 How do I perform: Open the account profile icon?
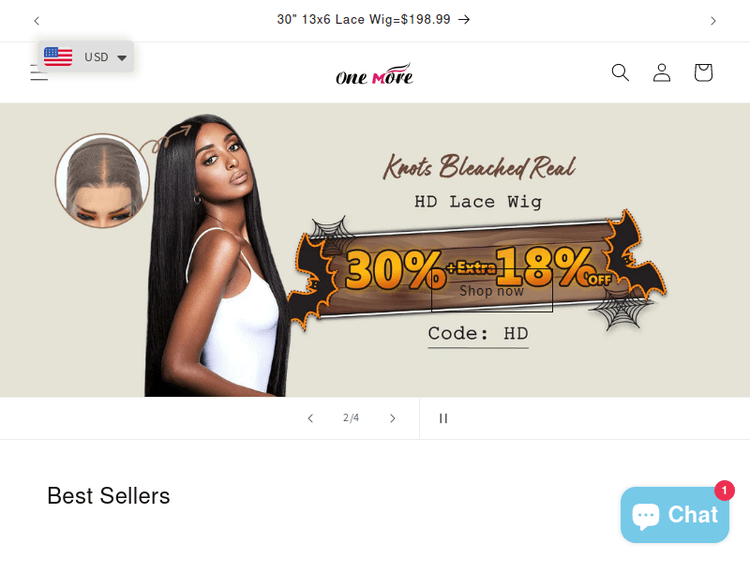pos(662,73)
